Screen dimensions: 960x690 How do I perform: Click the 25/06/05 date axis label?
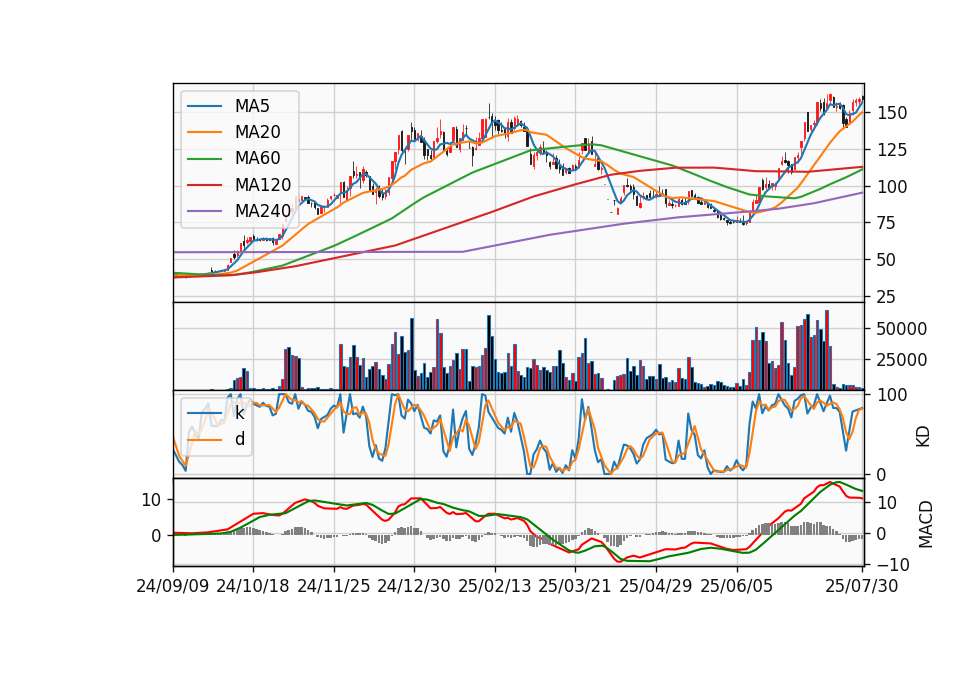[x=737, y=586]
